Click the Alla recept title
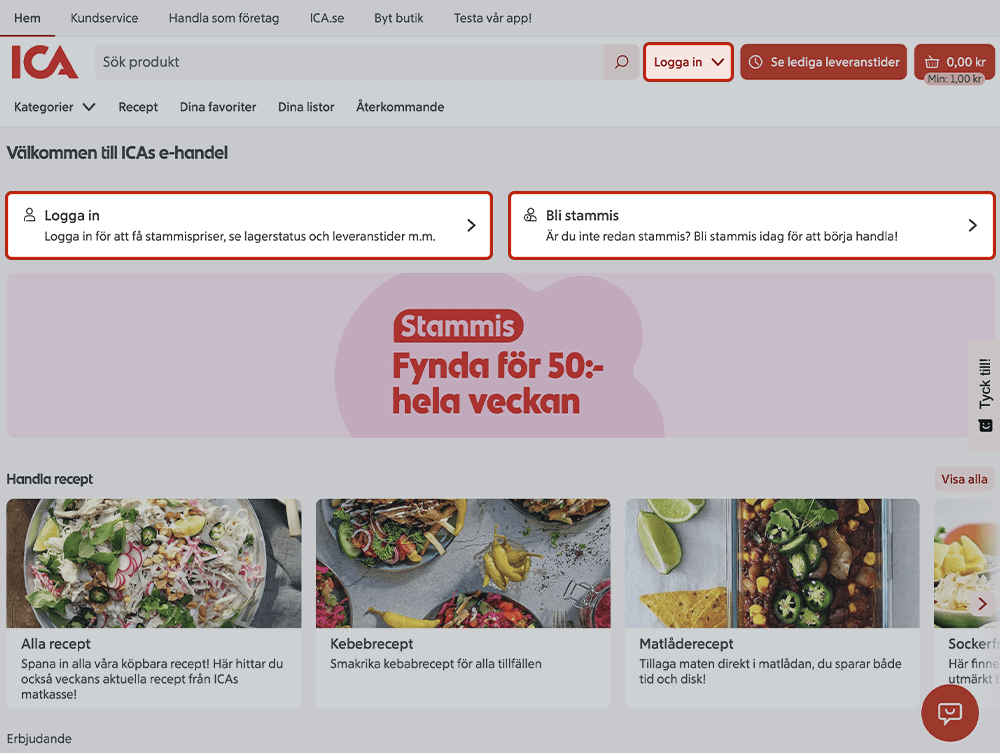The image size is (1000, 753). coord(56,644)
